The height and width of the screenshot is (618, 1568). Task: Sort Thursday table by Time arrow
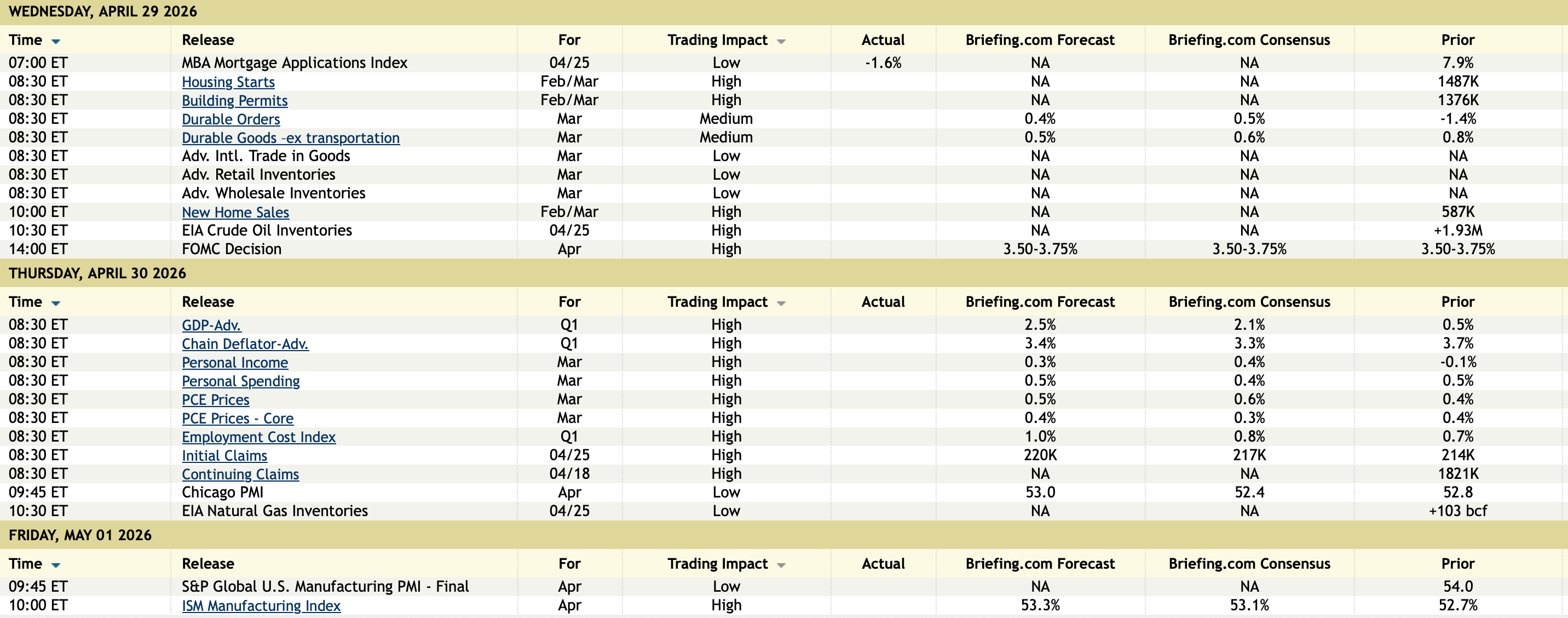coord(56,303)
